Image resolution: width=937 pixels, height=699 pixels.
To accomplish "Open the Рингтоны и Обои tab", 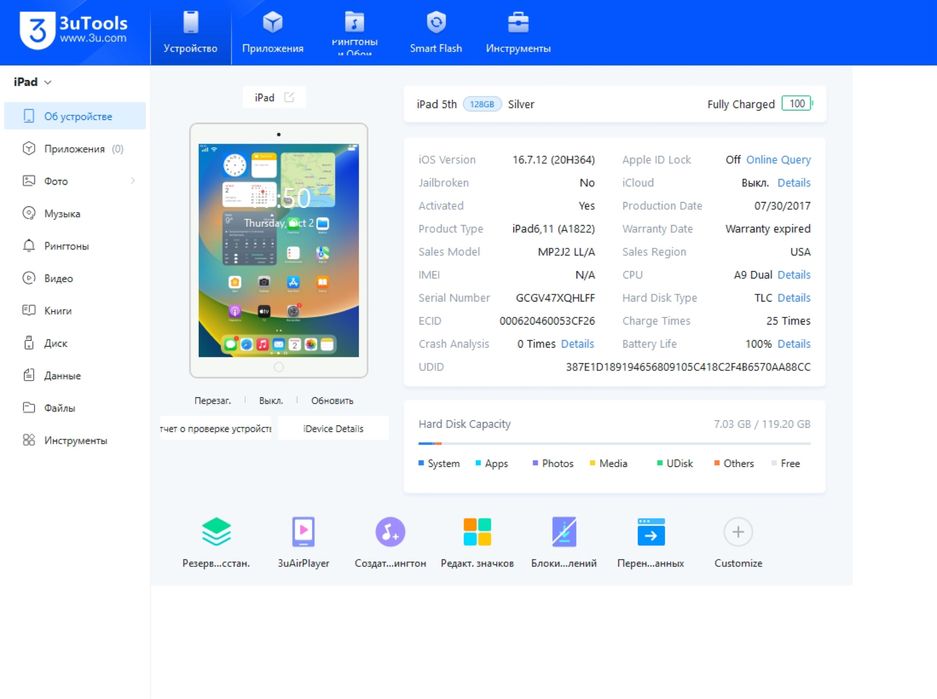I will [354, 32].
